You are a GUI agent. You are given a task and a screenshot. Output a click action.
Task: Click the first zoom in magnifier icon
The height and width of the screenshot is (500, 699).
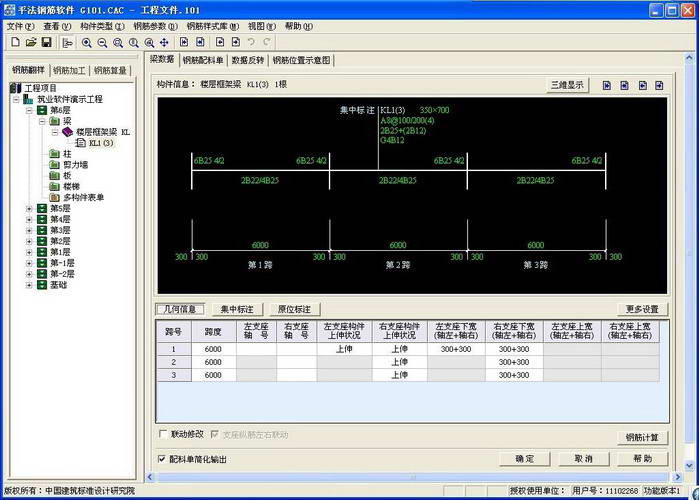[87, 43]
